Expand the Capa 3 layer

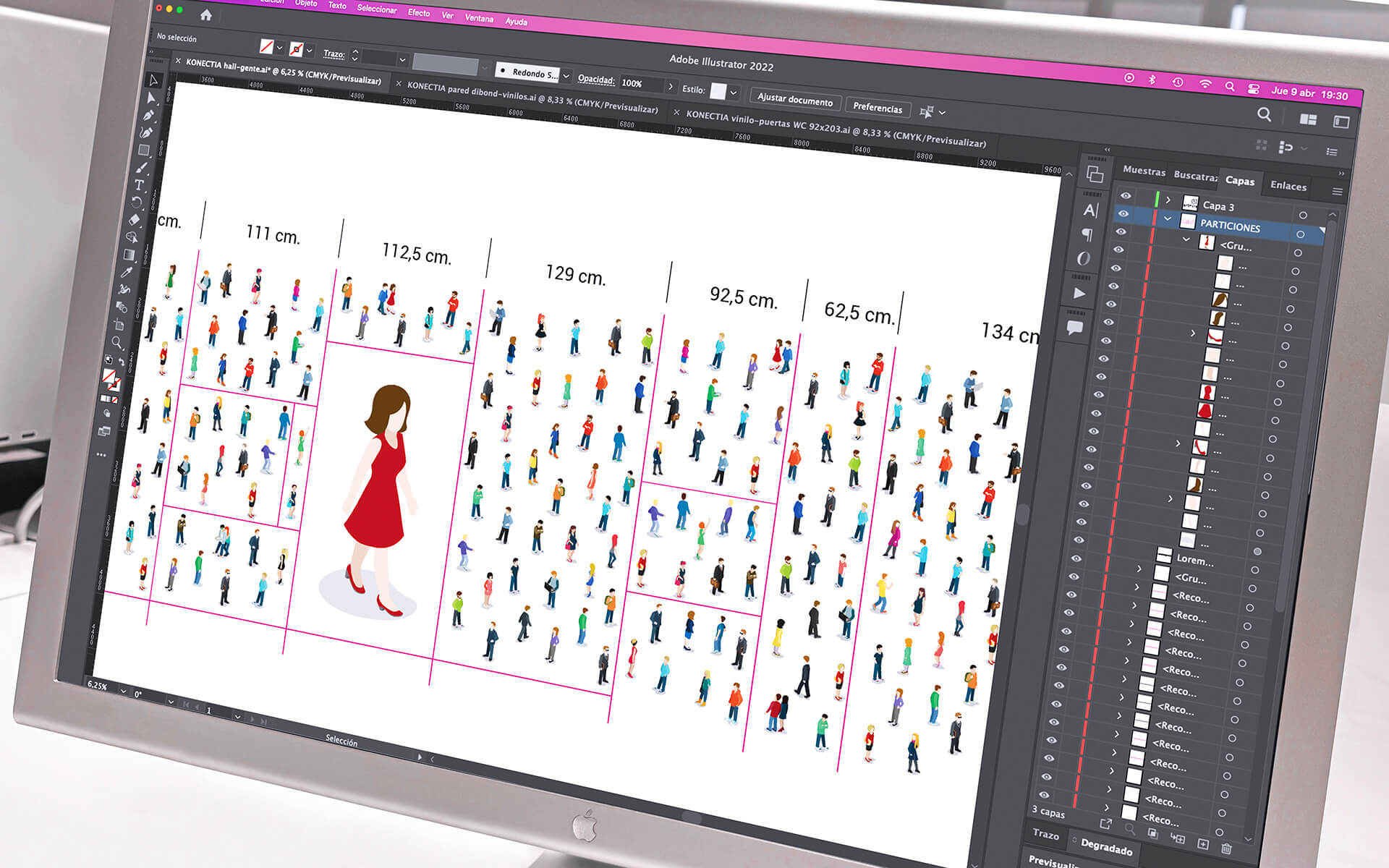click(x=1168, y=200)
